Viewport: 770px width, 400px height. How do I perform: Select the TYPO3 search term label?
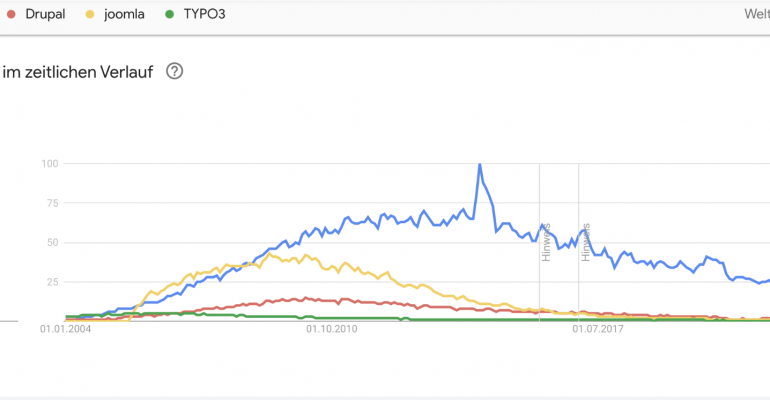[x=204, y=14]
